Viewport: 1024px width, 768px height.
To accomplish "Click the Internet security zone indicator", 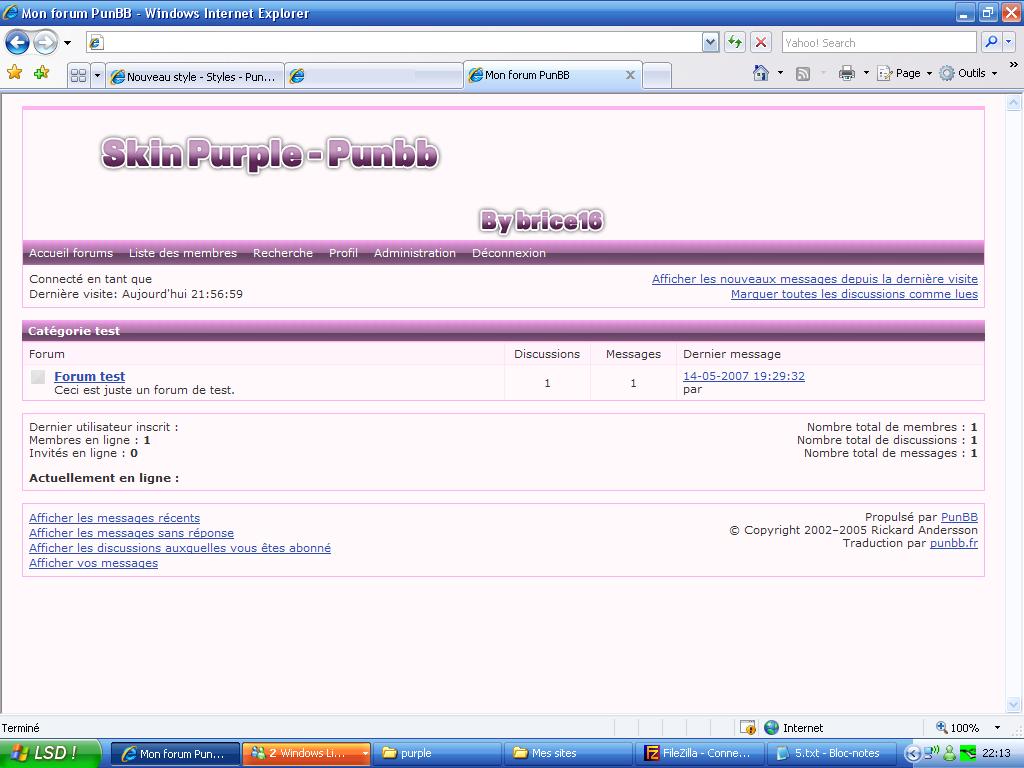I will click(793, 728).
